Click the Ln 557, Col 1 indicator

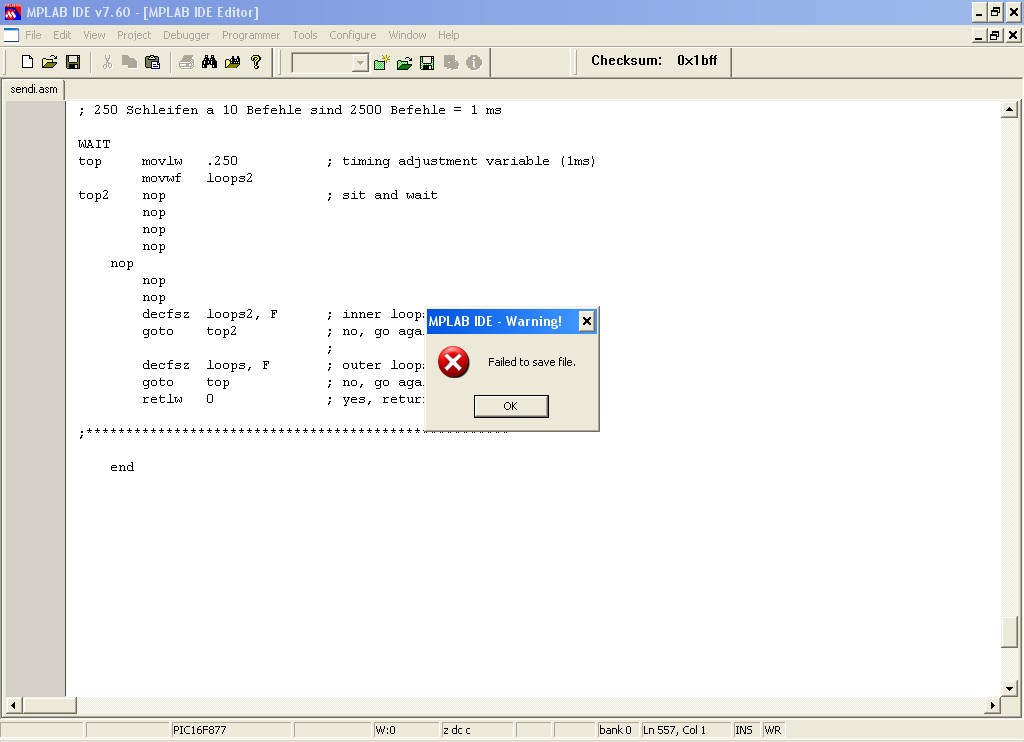(x=686, y=730)
